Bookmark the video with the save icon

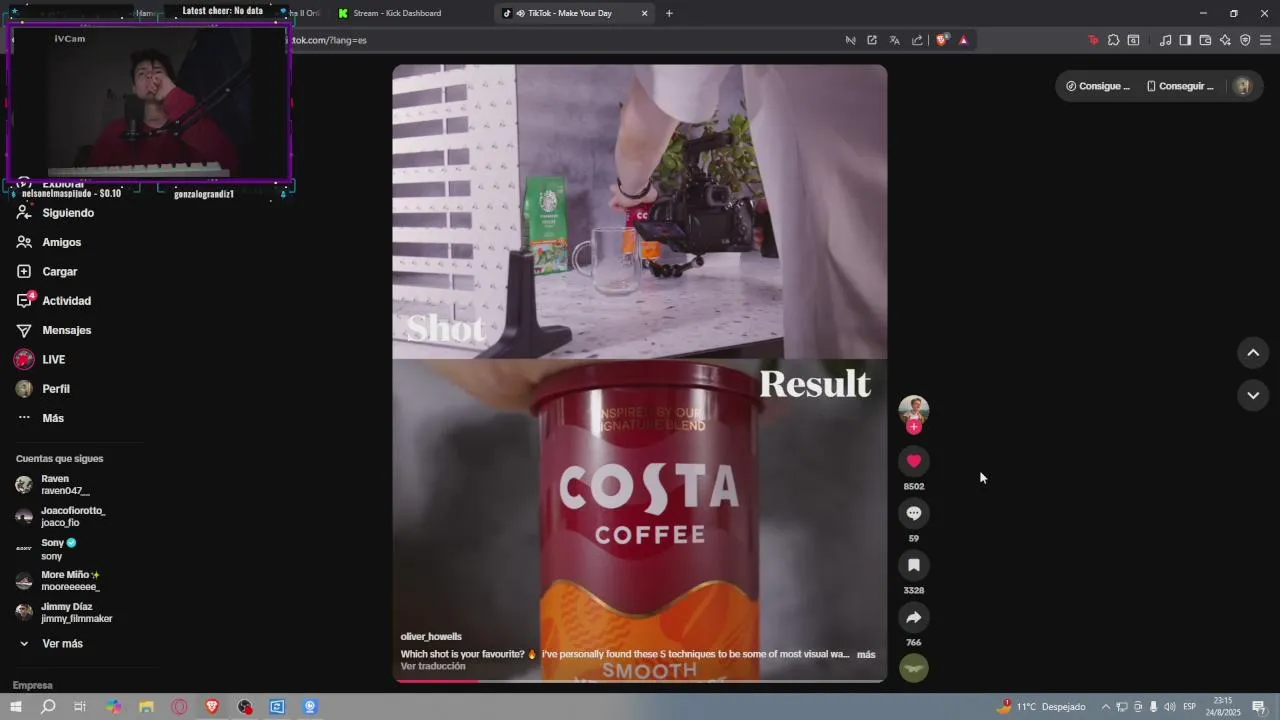pos(913,565)
